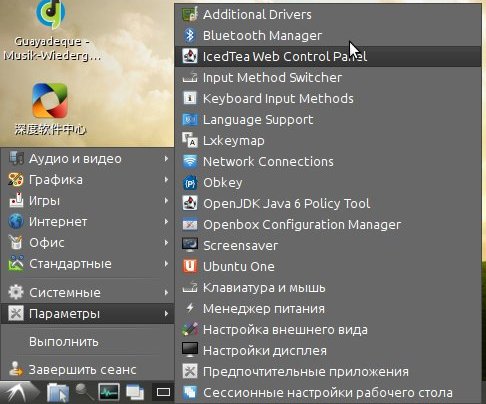Open the Стандартные menu category
Viewport: 486px width, 404px height.
click(88, 264)
